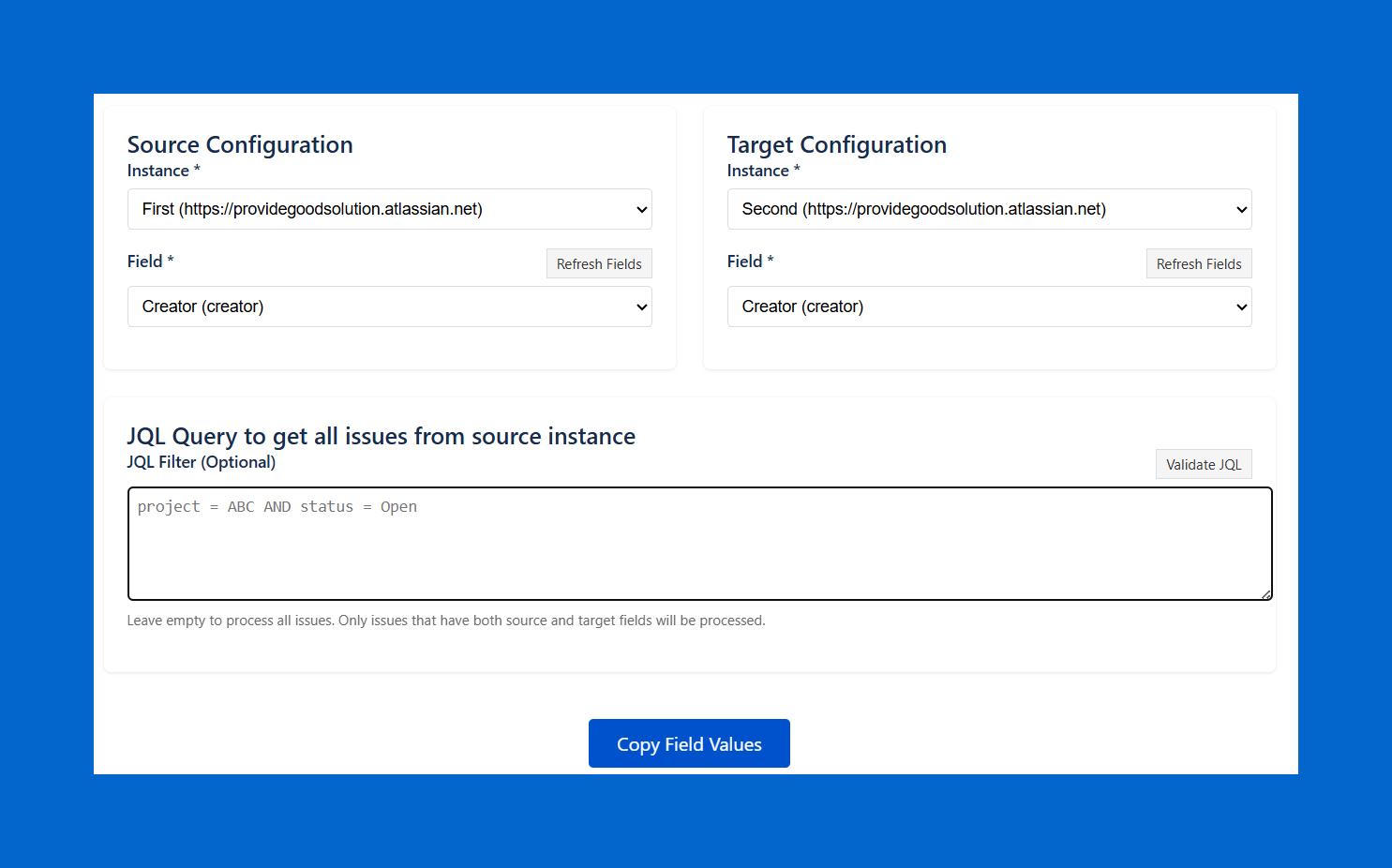Click the JQL Filter (Optional) label
Viewport: 1392px width, 868px height.
pyautogui.click(x=202, y=462)
